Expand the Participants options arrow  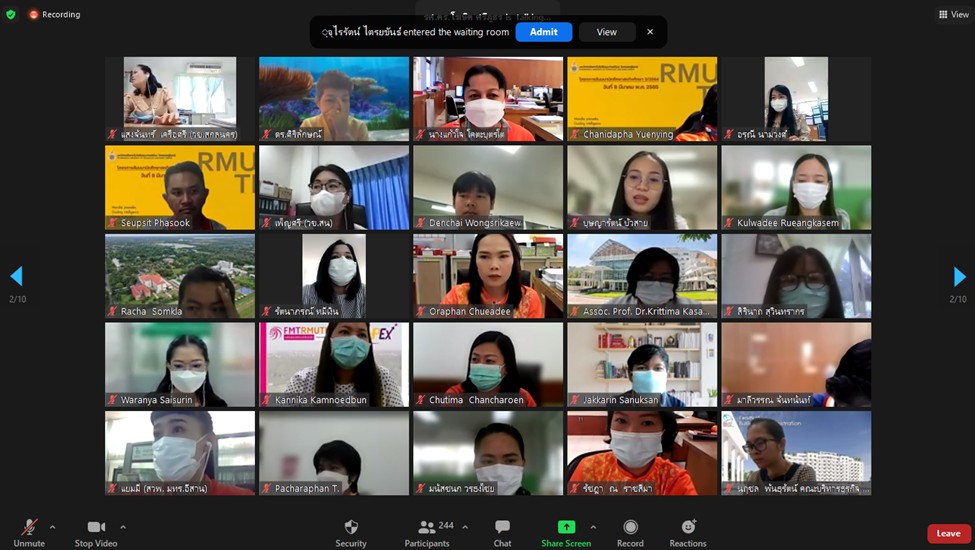[x=465, y=527]
